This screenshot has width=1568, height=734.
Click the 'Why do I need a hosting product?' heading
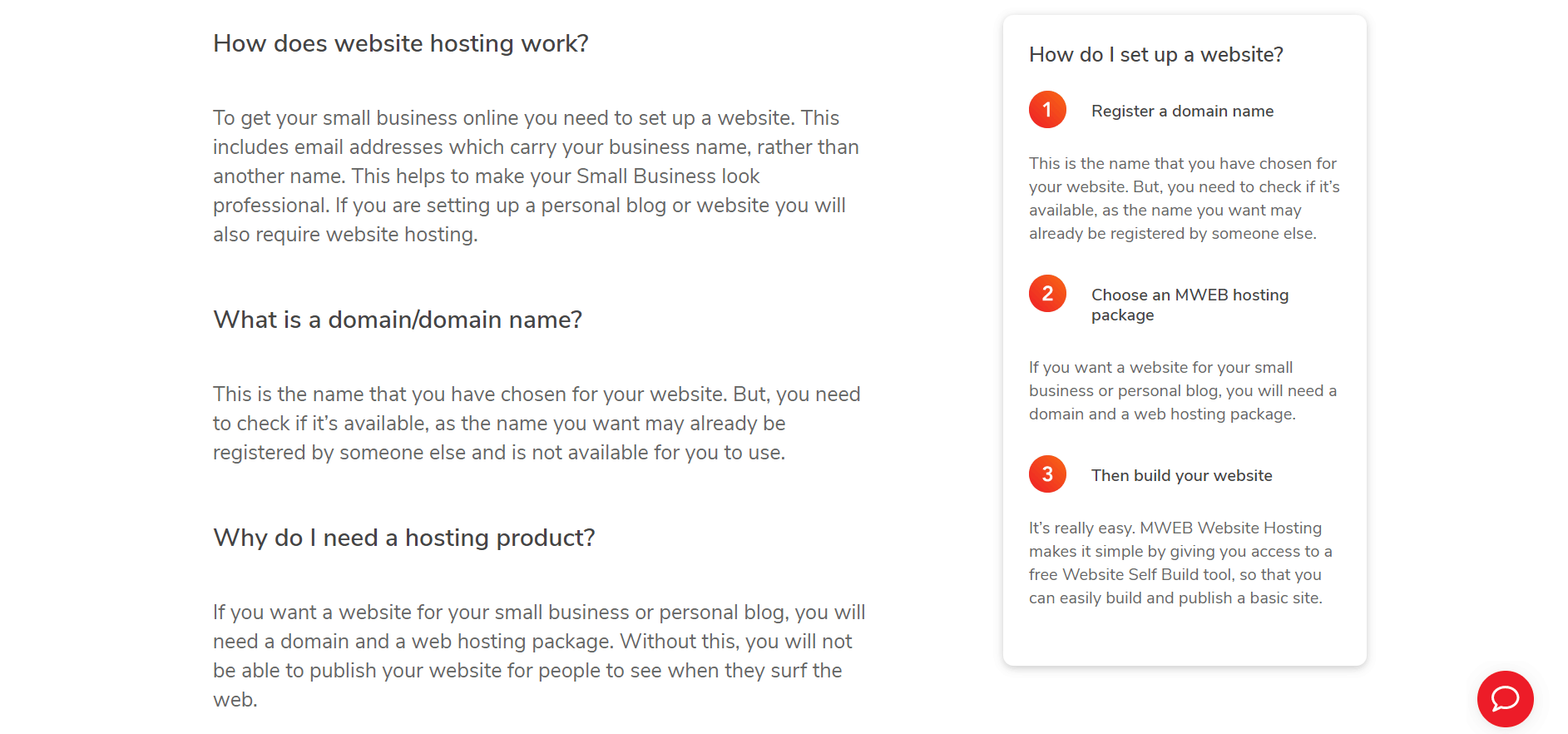(x=404, y=538)
